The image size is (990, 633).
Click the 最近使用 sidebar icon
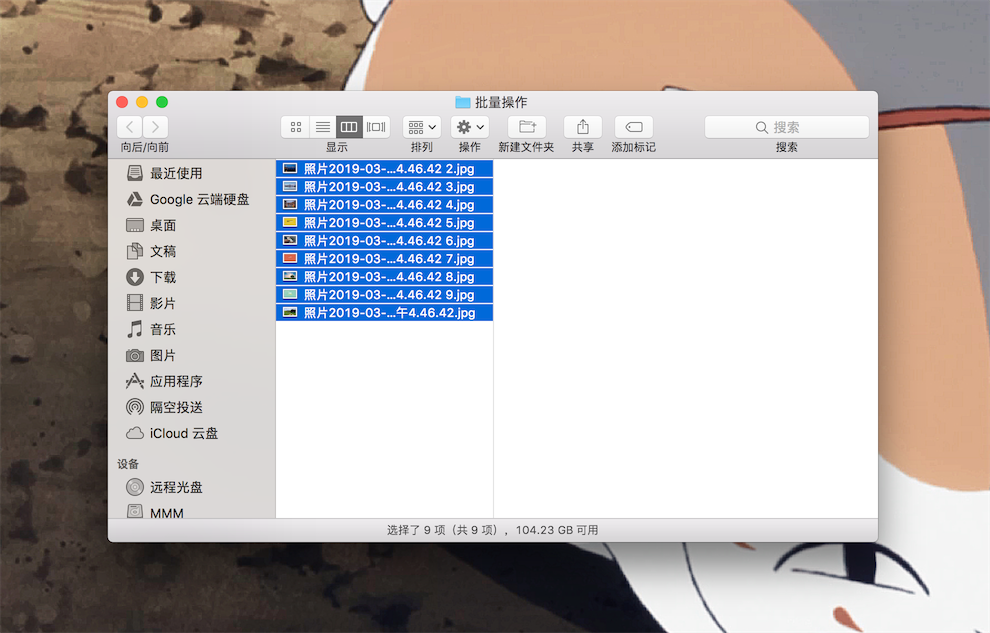[x=134, y=173]
